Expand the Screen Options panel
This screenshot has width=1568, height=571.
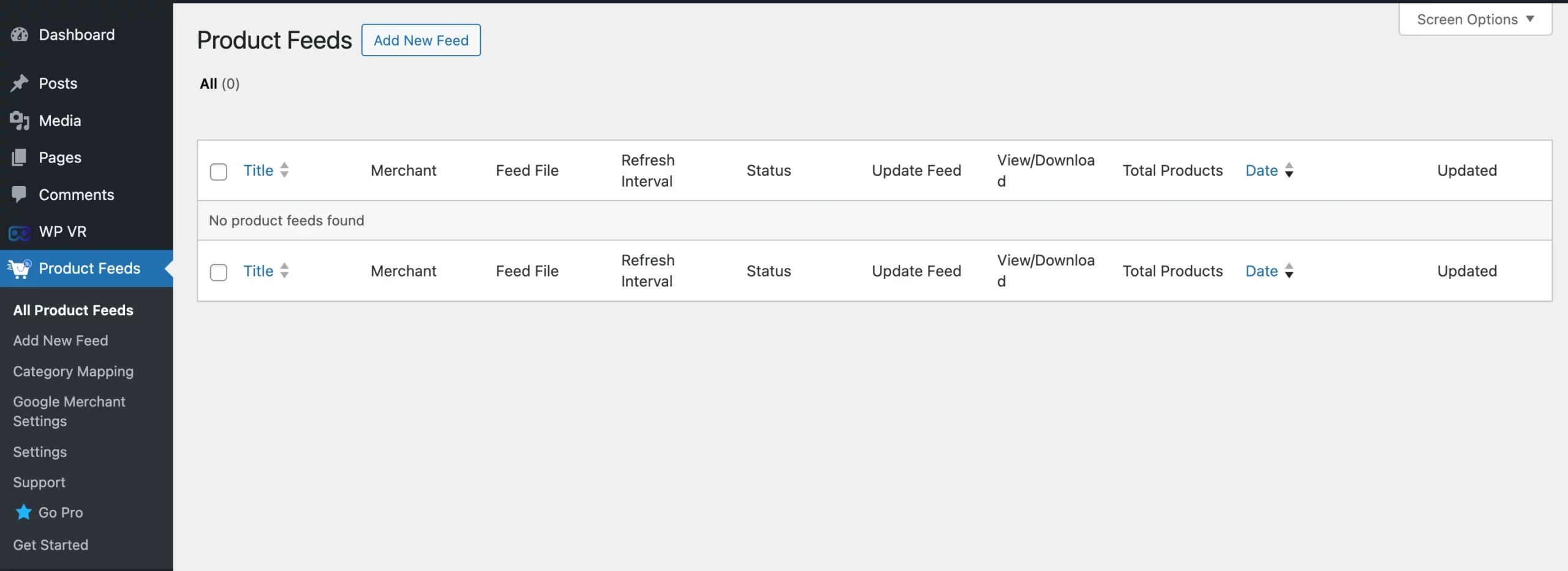[x=1475, y=20]
